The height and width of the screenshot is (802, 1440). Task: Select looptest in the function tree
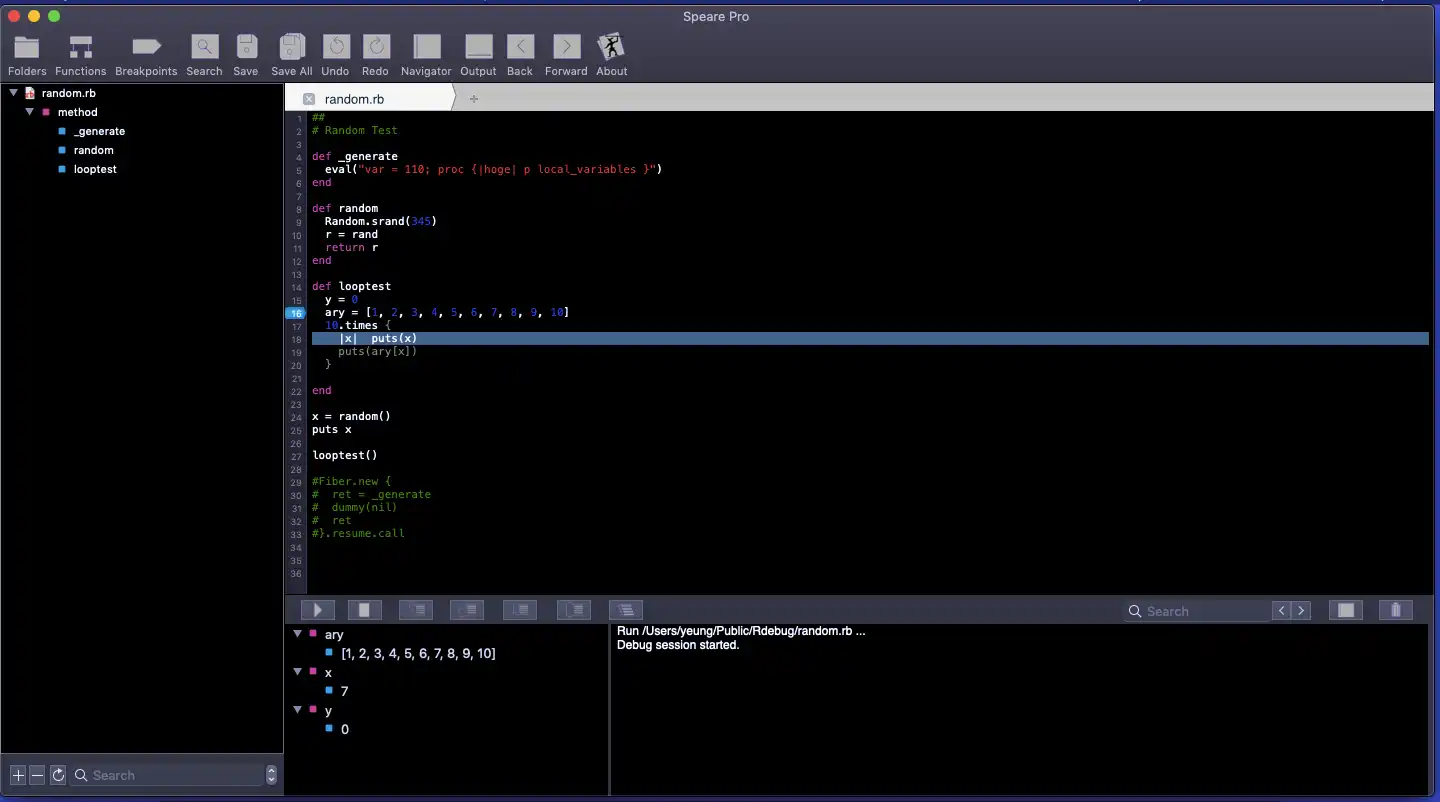tap(95, 169)
